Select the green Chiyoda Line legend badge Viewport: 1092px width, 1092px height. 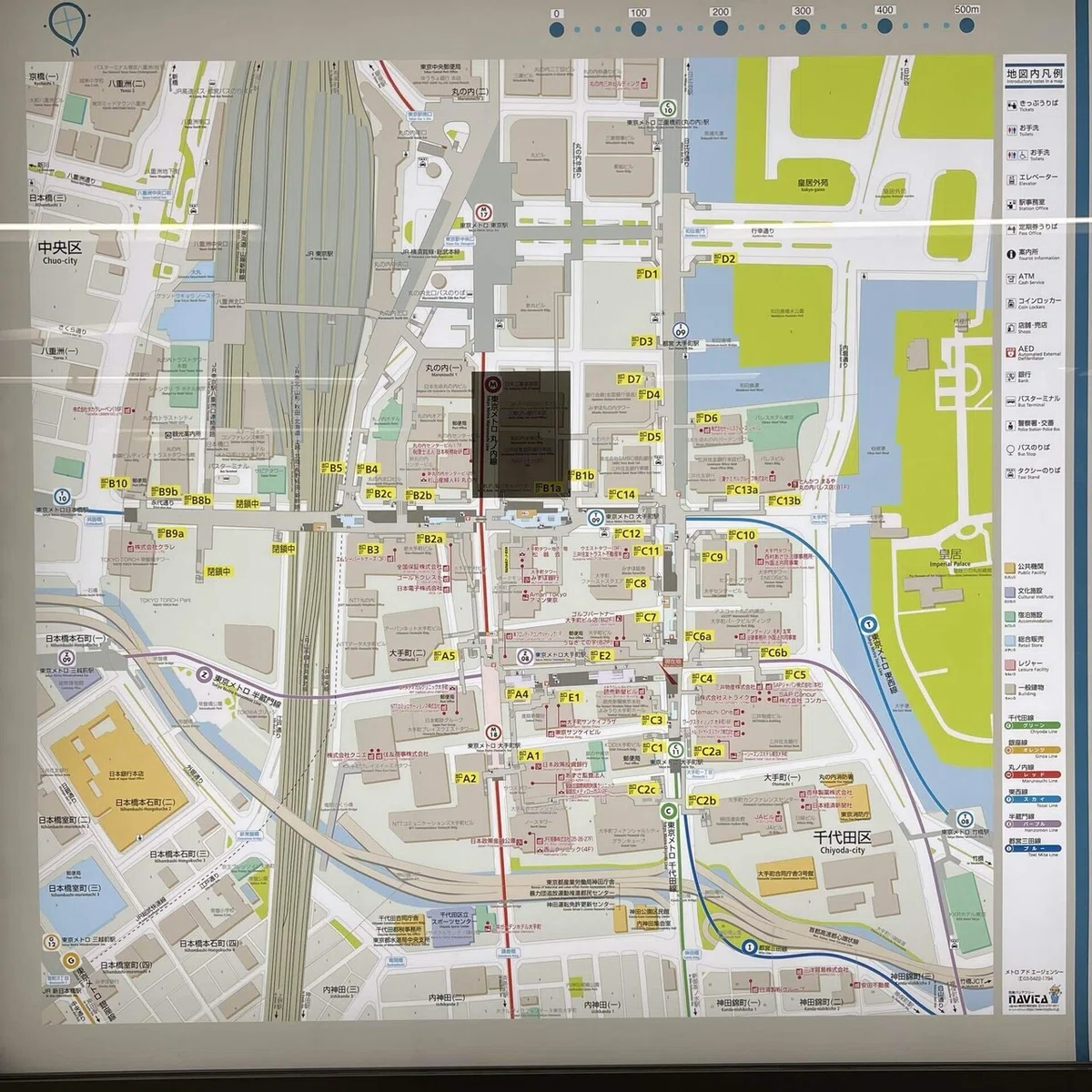[x=1032, y=726]
